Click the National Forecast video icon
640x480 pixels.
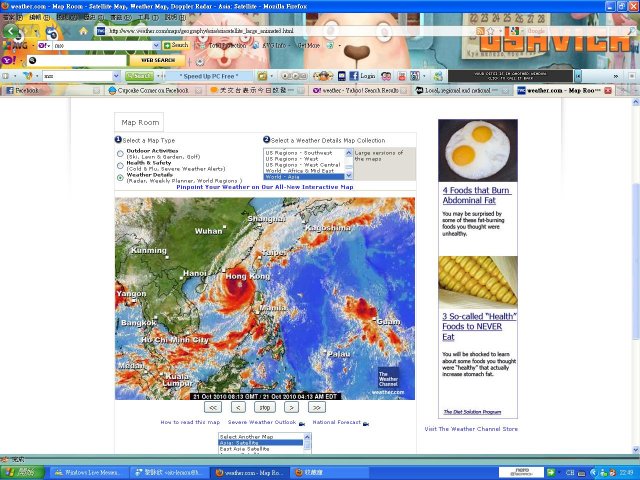pyautogui.click(x=366, y=424)
